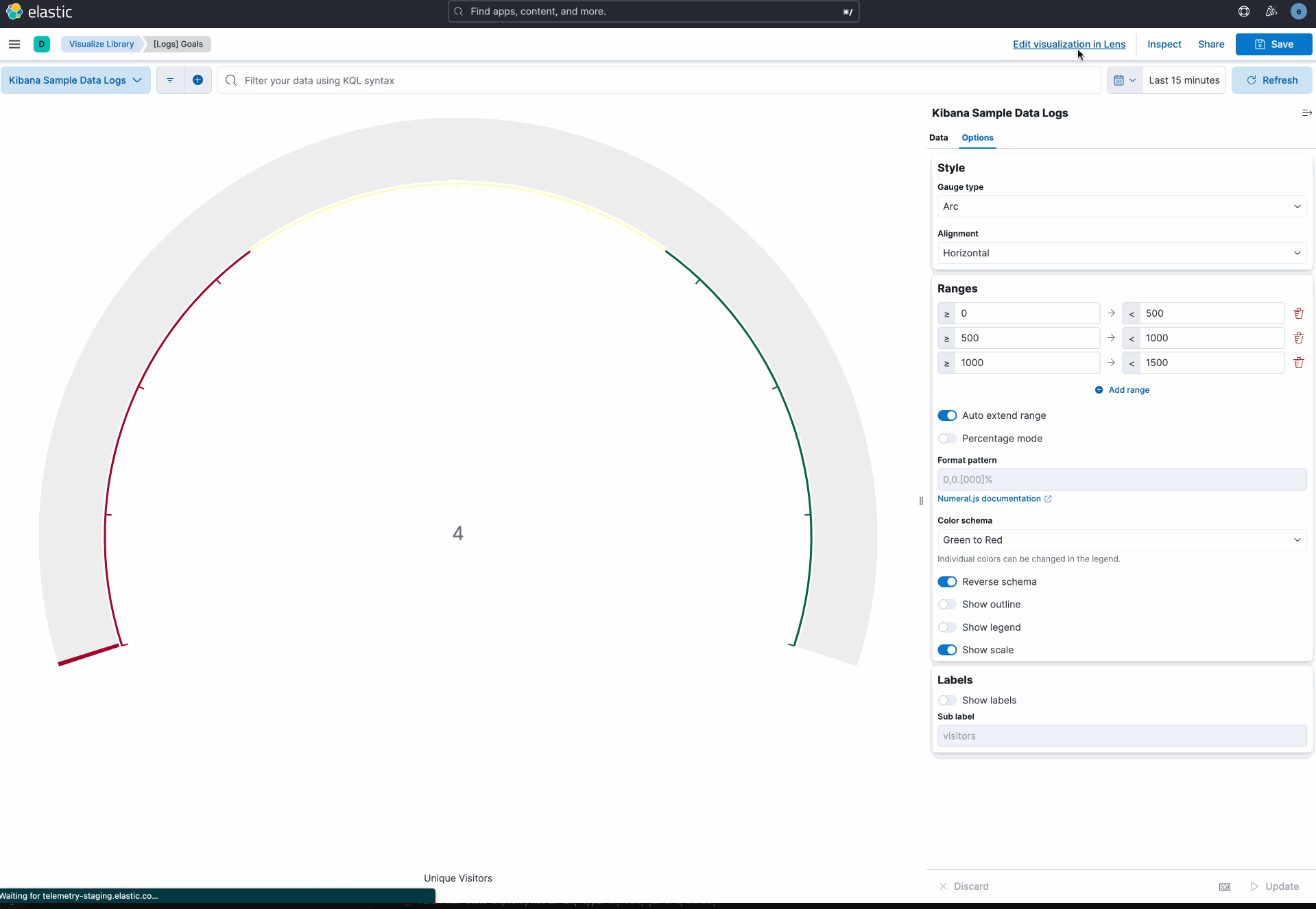Image resolution: width=1316 pixels, height=909 pixels.
Task: Select the Options tab
Action: click(977, 138)
